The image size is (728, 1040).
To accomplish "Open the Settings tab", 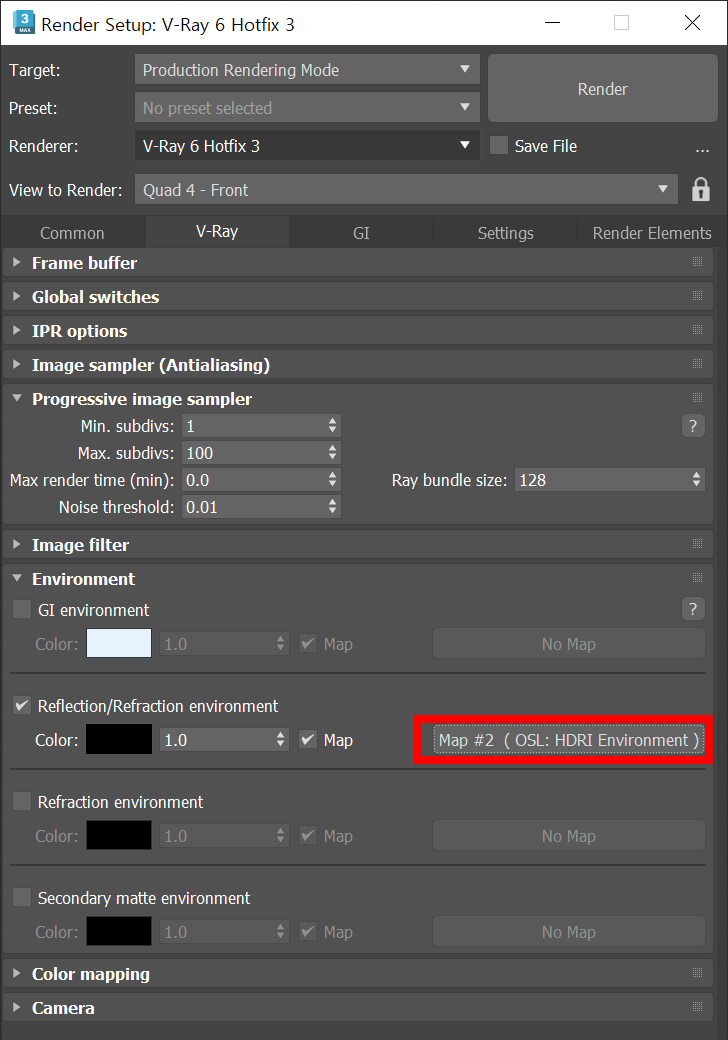I will (505, 233).
